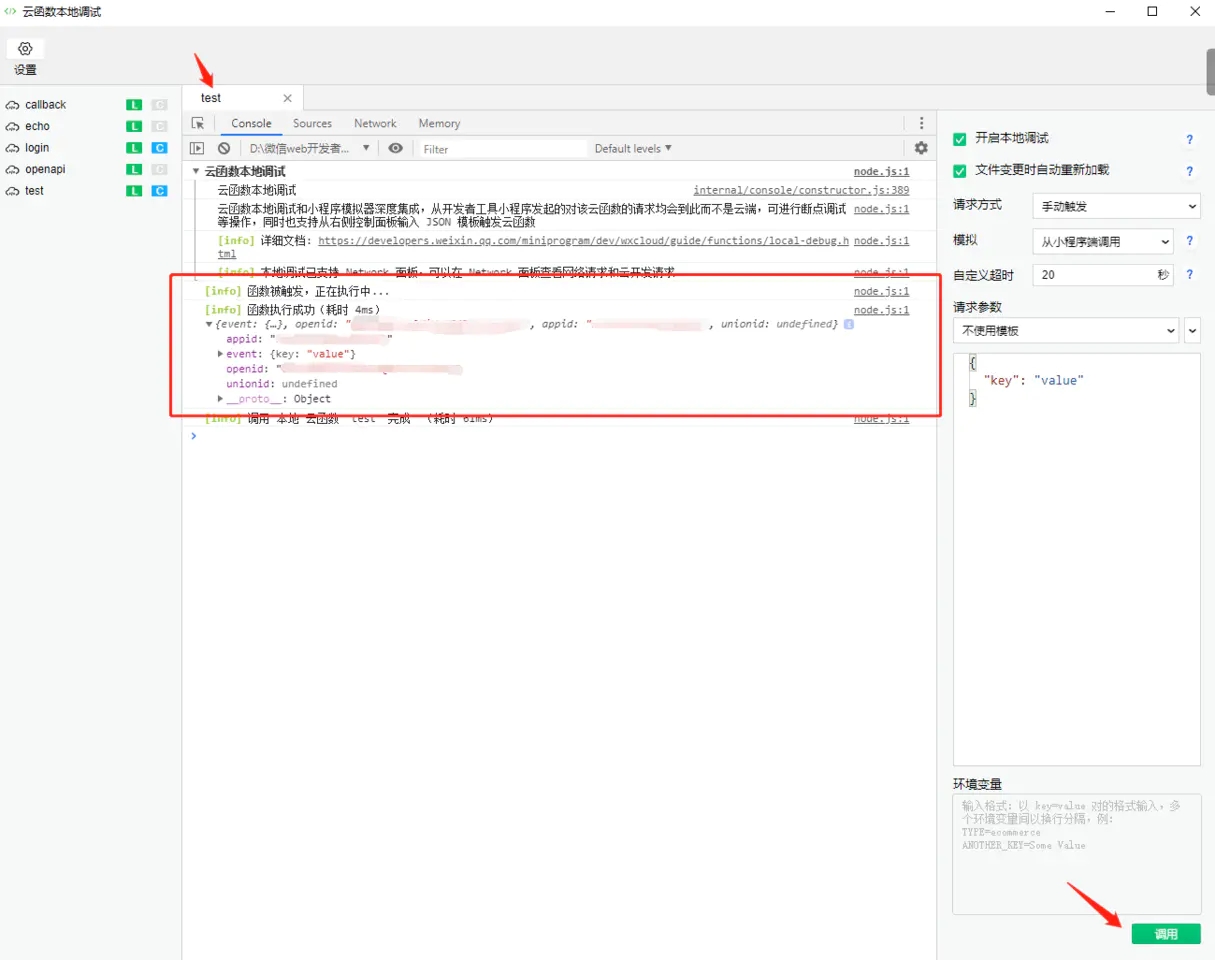Open the 模拟 dropdown showing 从小程序端调用

coord(1103,241)
